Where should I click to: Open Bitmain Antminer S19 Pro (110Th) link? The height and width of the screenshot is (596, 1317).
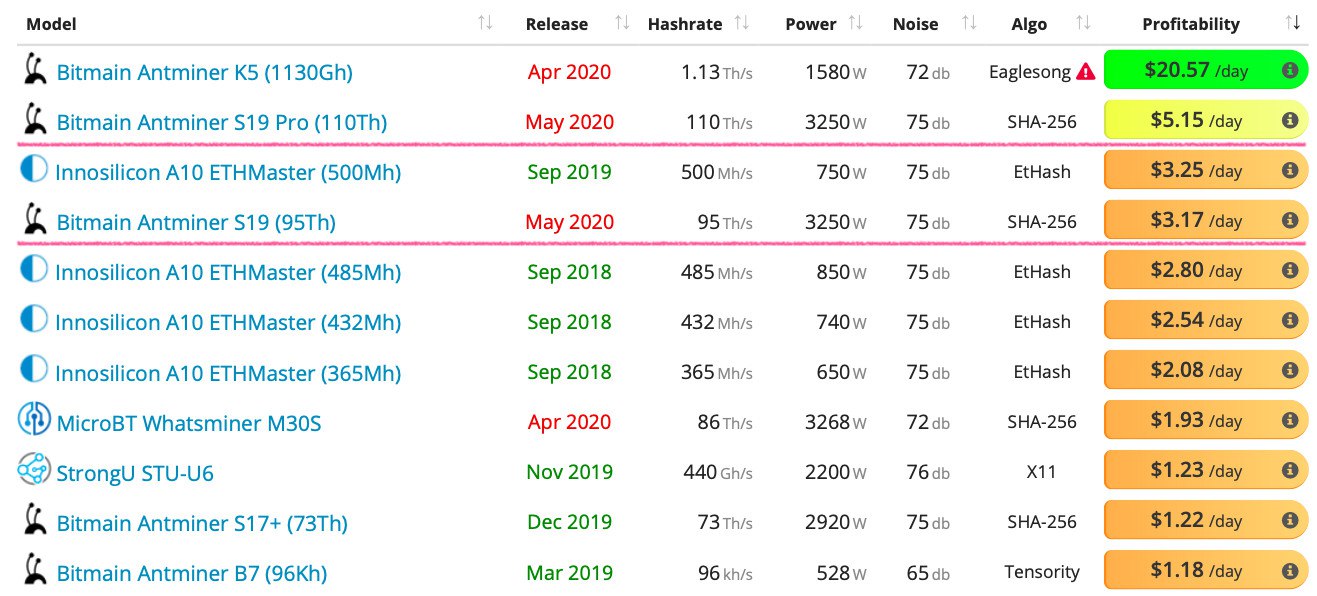[x=221, y=123]
